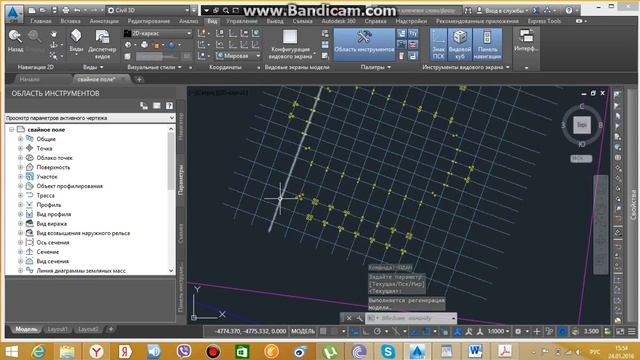Select the Pan hand tool in Навигация 2D
Image resolution: width=640 pixels, height=360 pixels.
(53, 34)
